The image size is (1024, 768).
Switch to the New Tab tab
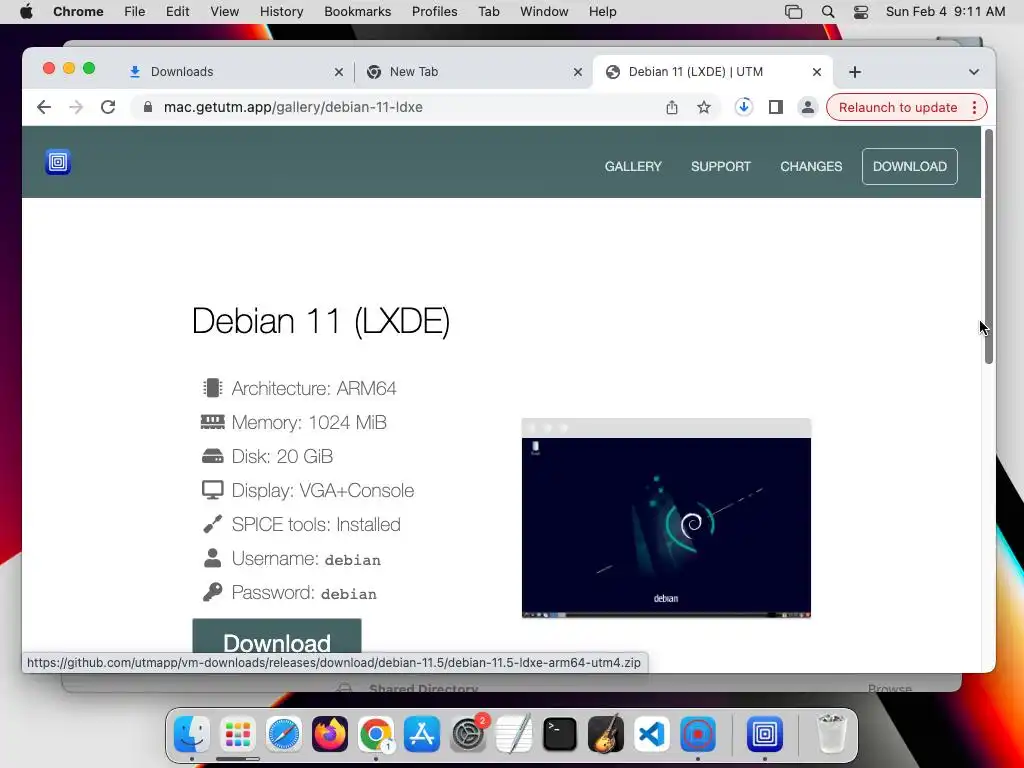[x=473, y=72]
